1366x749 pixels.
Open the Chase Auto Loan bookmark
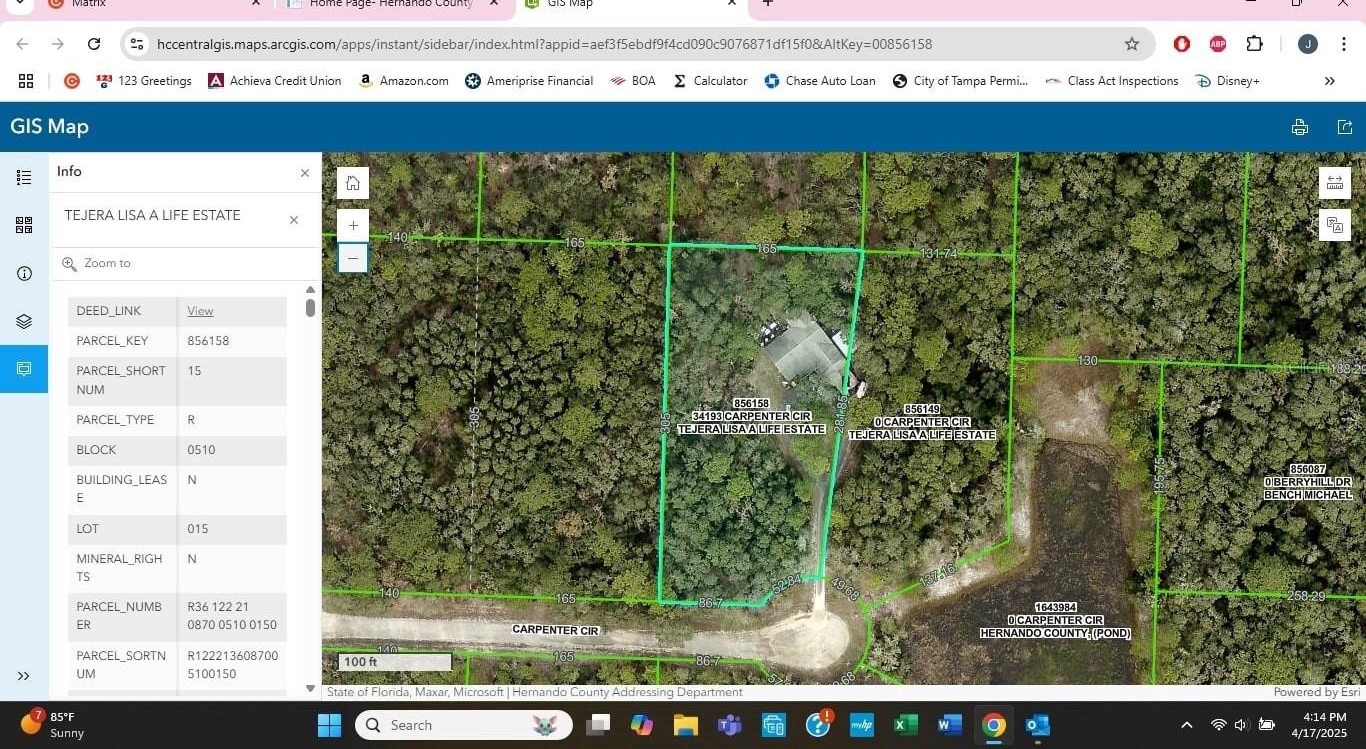820,81
